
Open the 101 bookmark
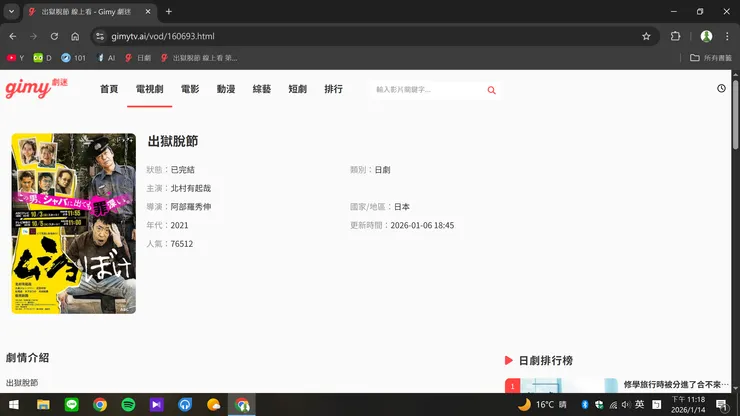point(74,58)
